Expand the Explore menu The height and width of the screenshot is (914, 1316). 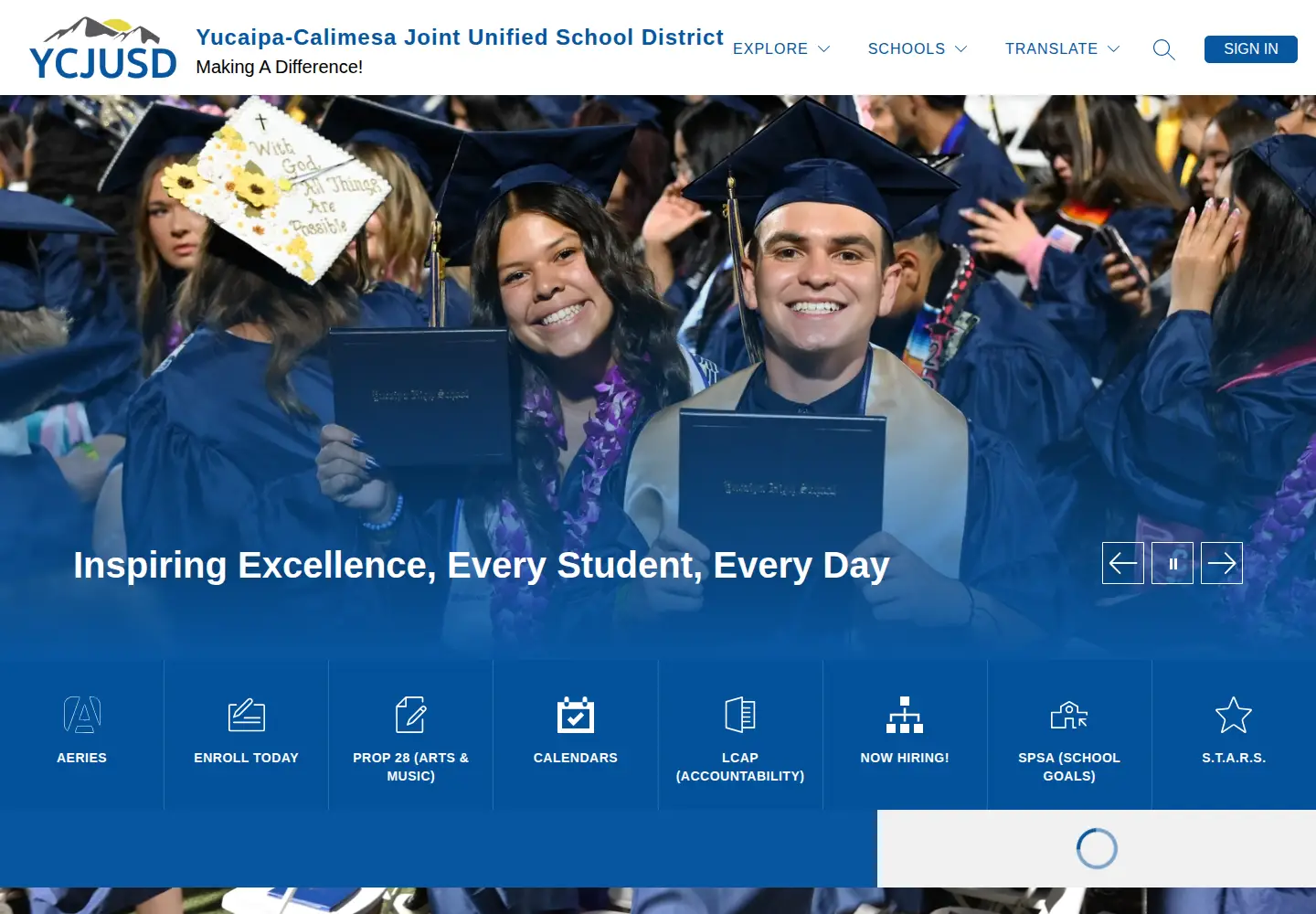coord(781,49)
